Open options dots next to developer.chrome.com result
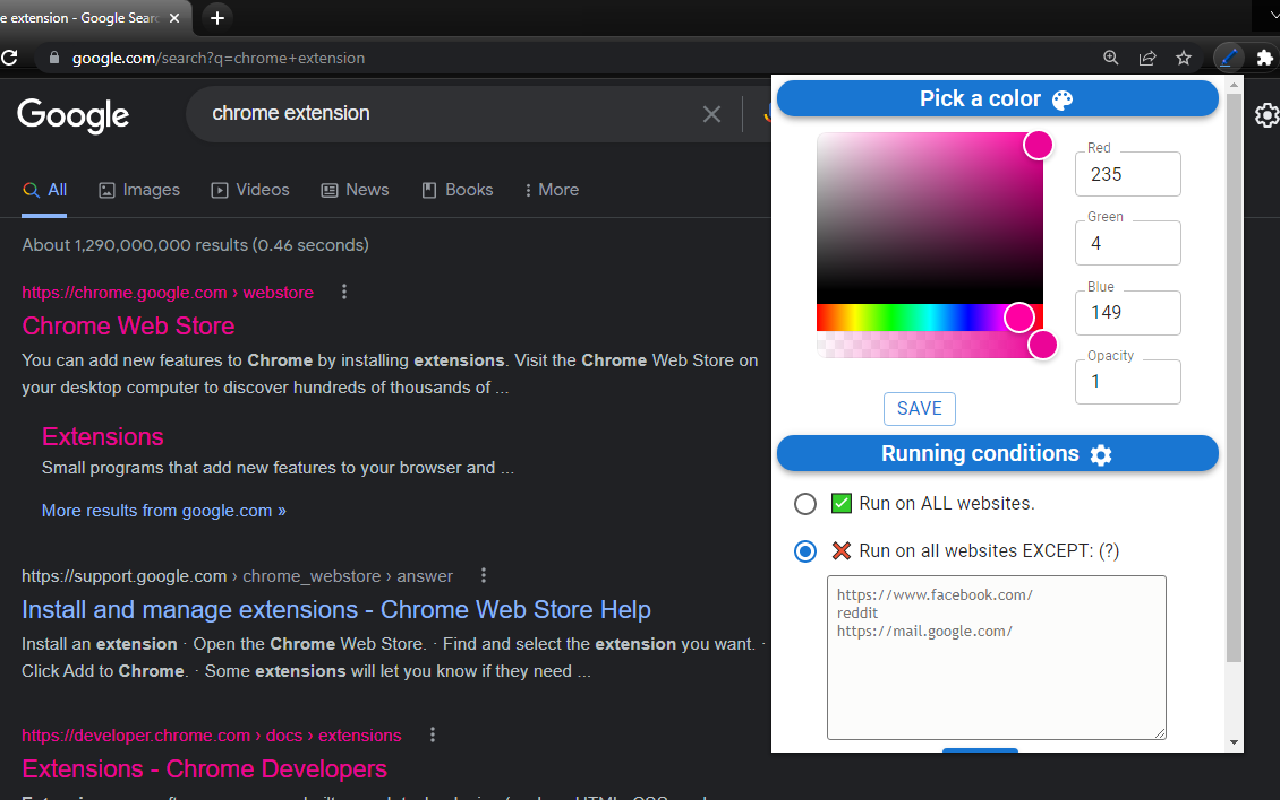1280x800 pixels. click(432, 735)
